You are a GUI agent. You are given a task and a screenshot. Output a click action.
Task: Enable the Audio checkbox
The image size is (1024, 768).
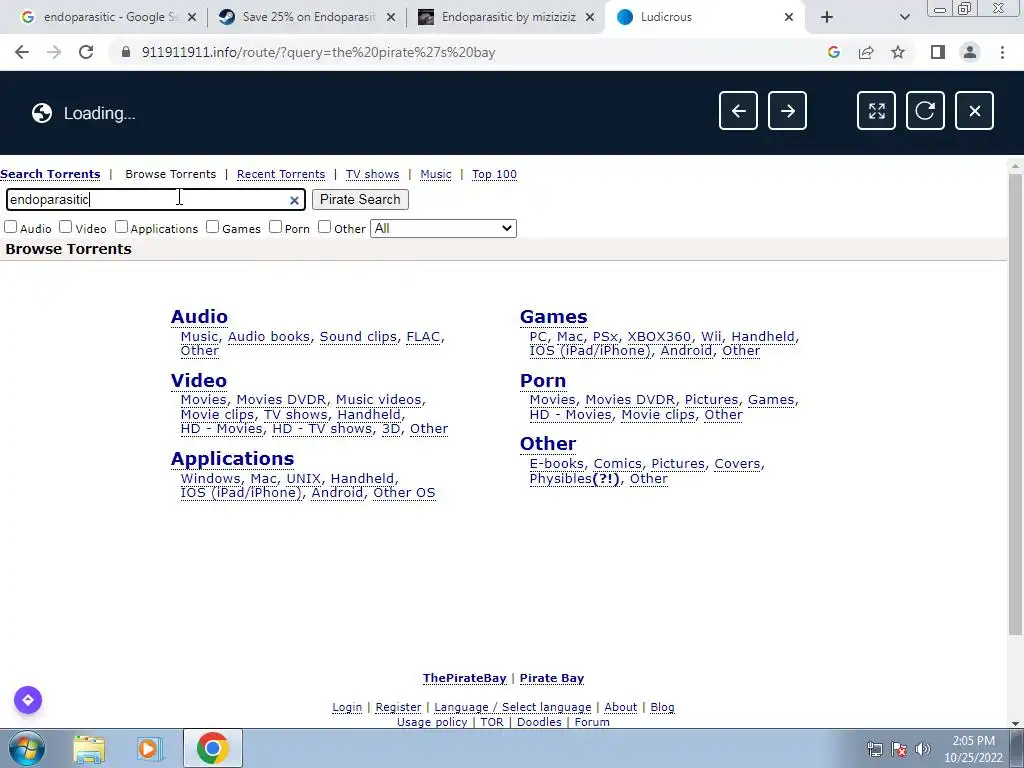click(x=10, y=227)
